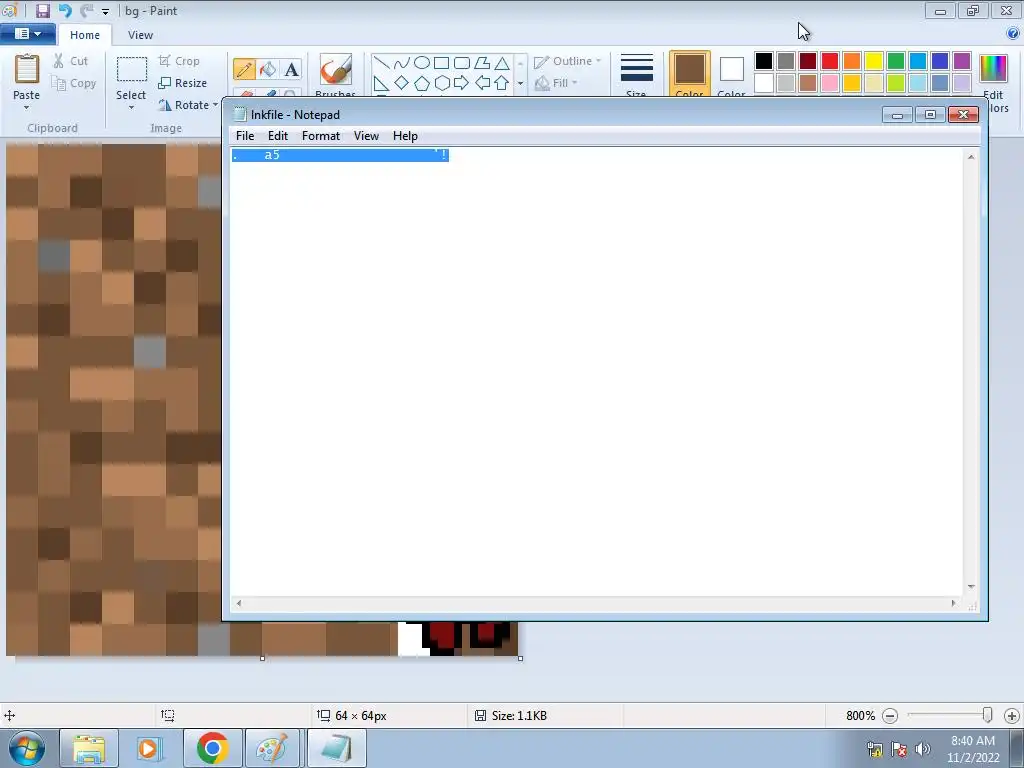Pick the Diamond shape
This screenshot has height=768, width=1024.
click(x=402, y=83)
